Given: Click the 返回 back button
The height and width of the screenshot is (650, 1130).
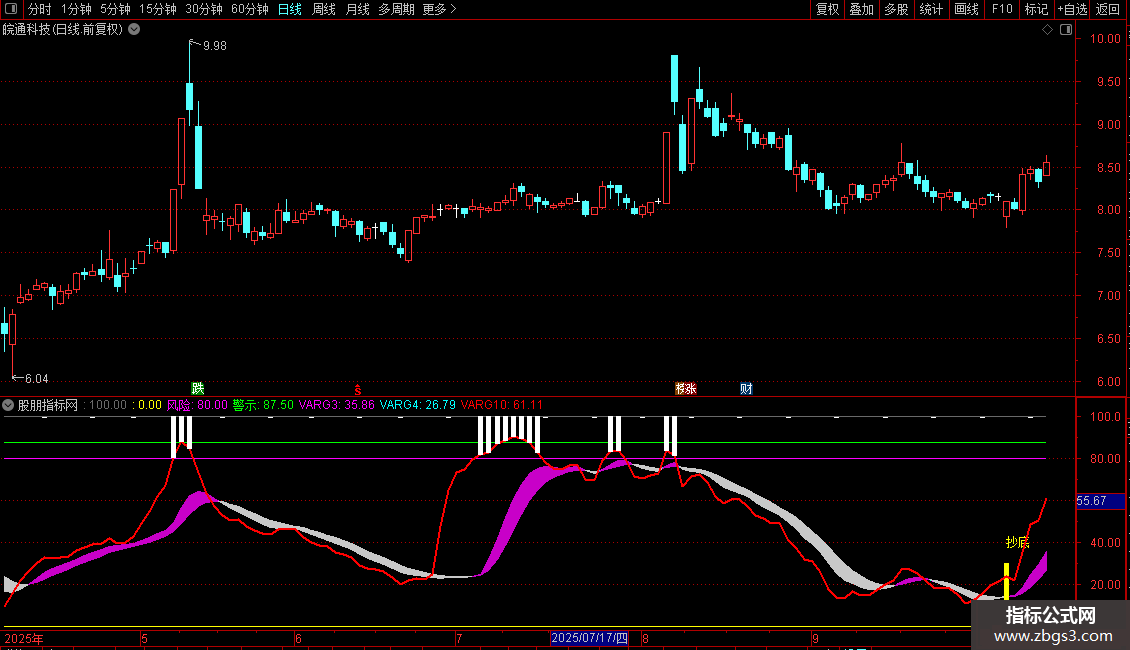Looking at the screenshot, I should click(1108, 10).
